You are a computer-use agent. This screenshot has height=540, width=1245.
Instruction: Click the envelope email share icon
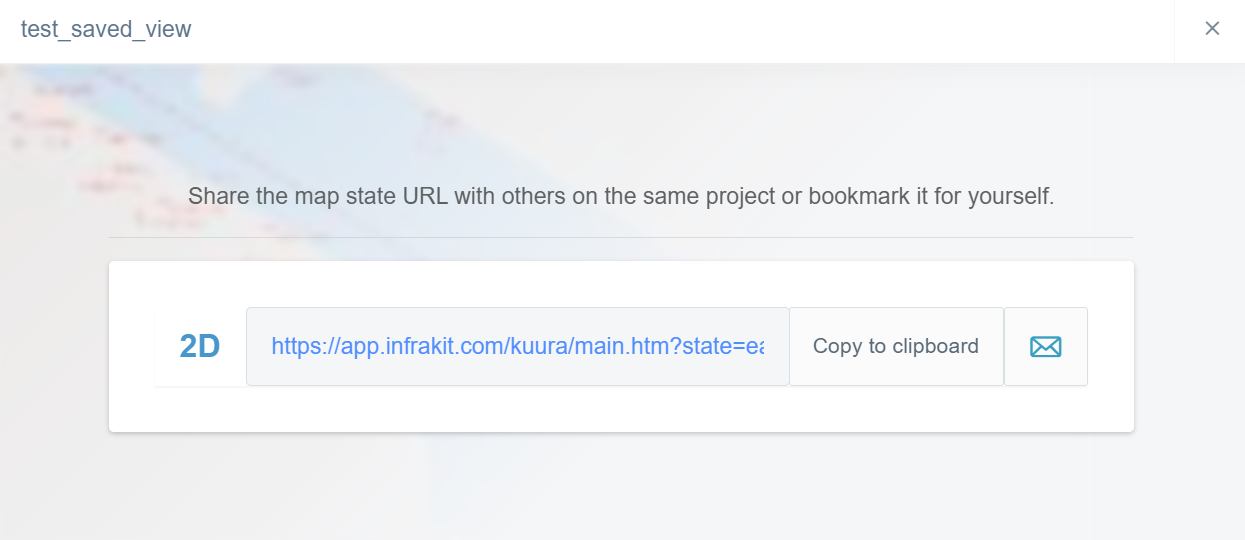(x=1045, y=346)
